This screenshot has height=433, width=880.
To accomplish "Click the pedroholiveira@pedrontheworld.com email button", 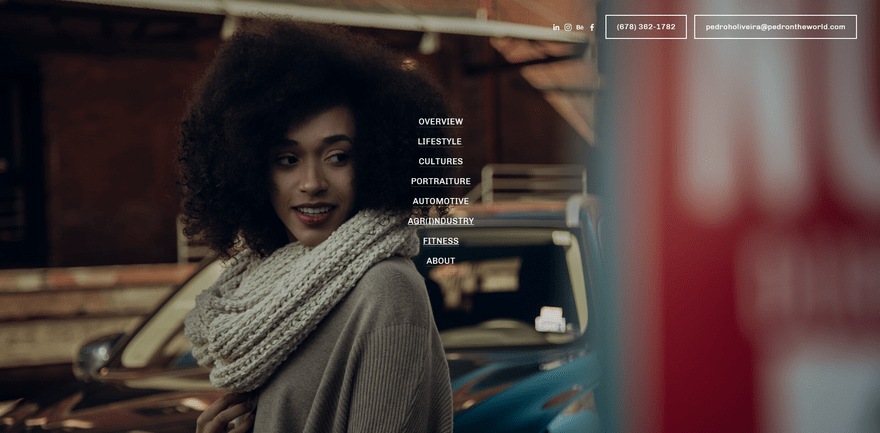I will point(775,27).
